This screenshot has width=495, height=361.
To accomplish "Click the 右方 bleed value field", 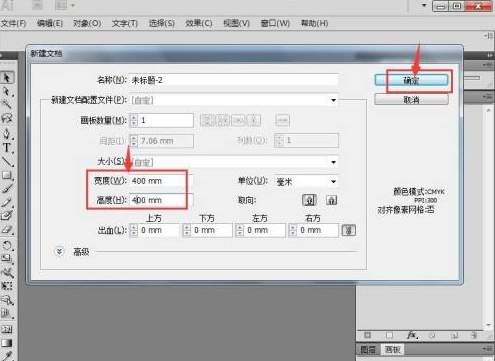I will [x=318, y=230].
